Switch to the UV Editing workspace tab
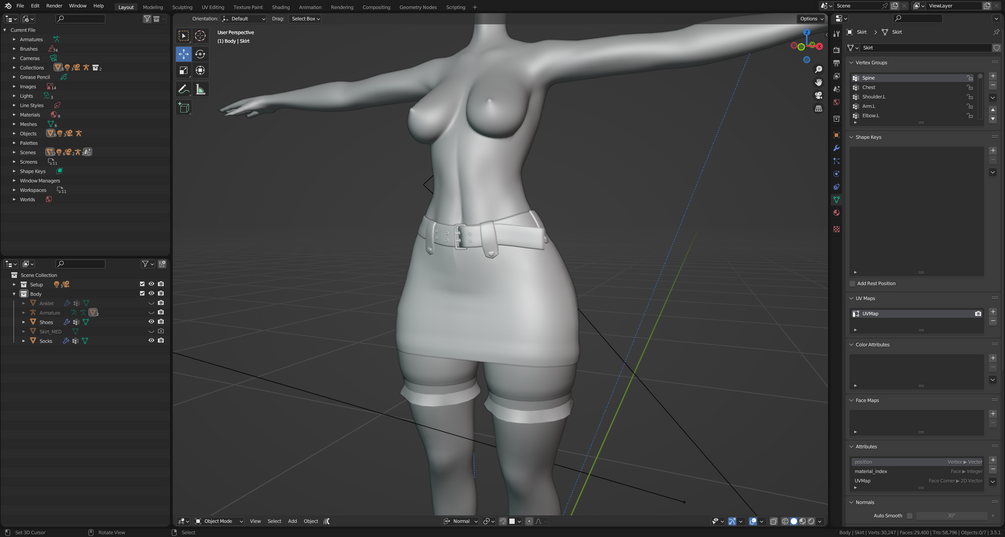Viewport: 1005px width, 537px height. pos(213,7)
